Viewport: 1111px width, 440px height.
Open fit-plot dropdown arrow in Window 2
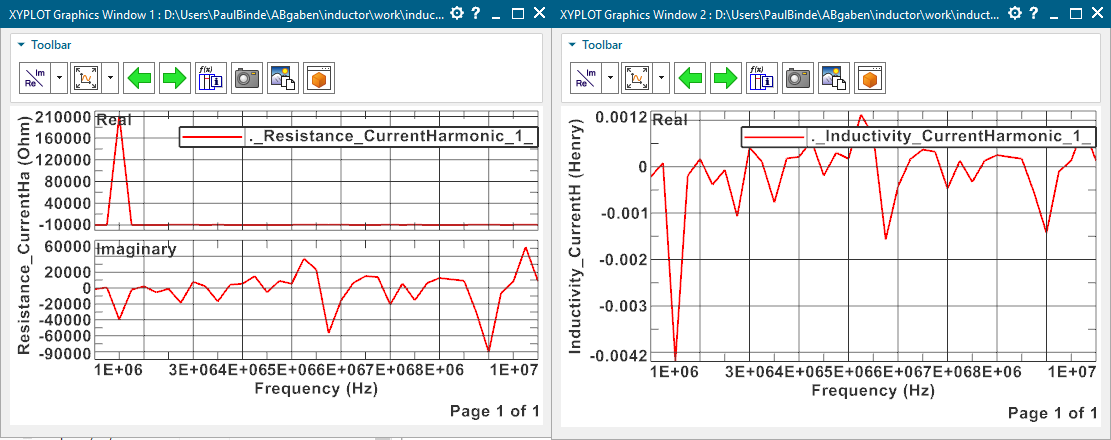[x=662, y=77]
